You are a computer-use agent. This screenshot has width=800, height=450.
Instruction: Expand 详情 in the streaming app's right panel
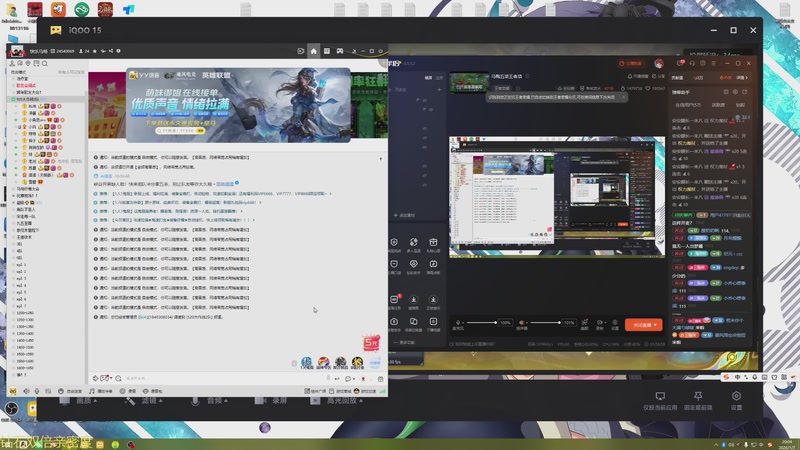(742, 78)
